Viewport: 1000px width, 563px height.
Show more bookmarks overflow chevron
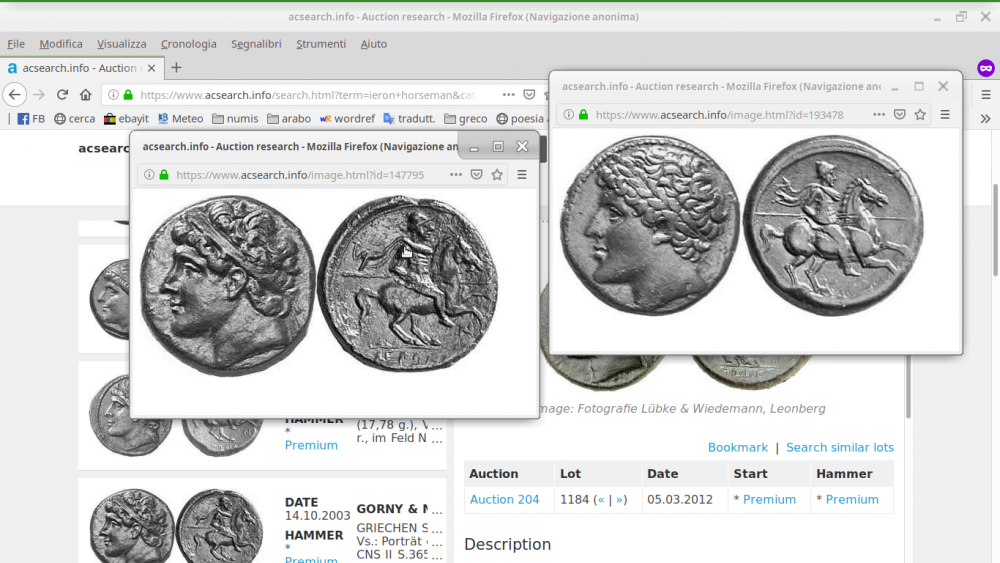[x=985, y=119]
